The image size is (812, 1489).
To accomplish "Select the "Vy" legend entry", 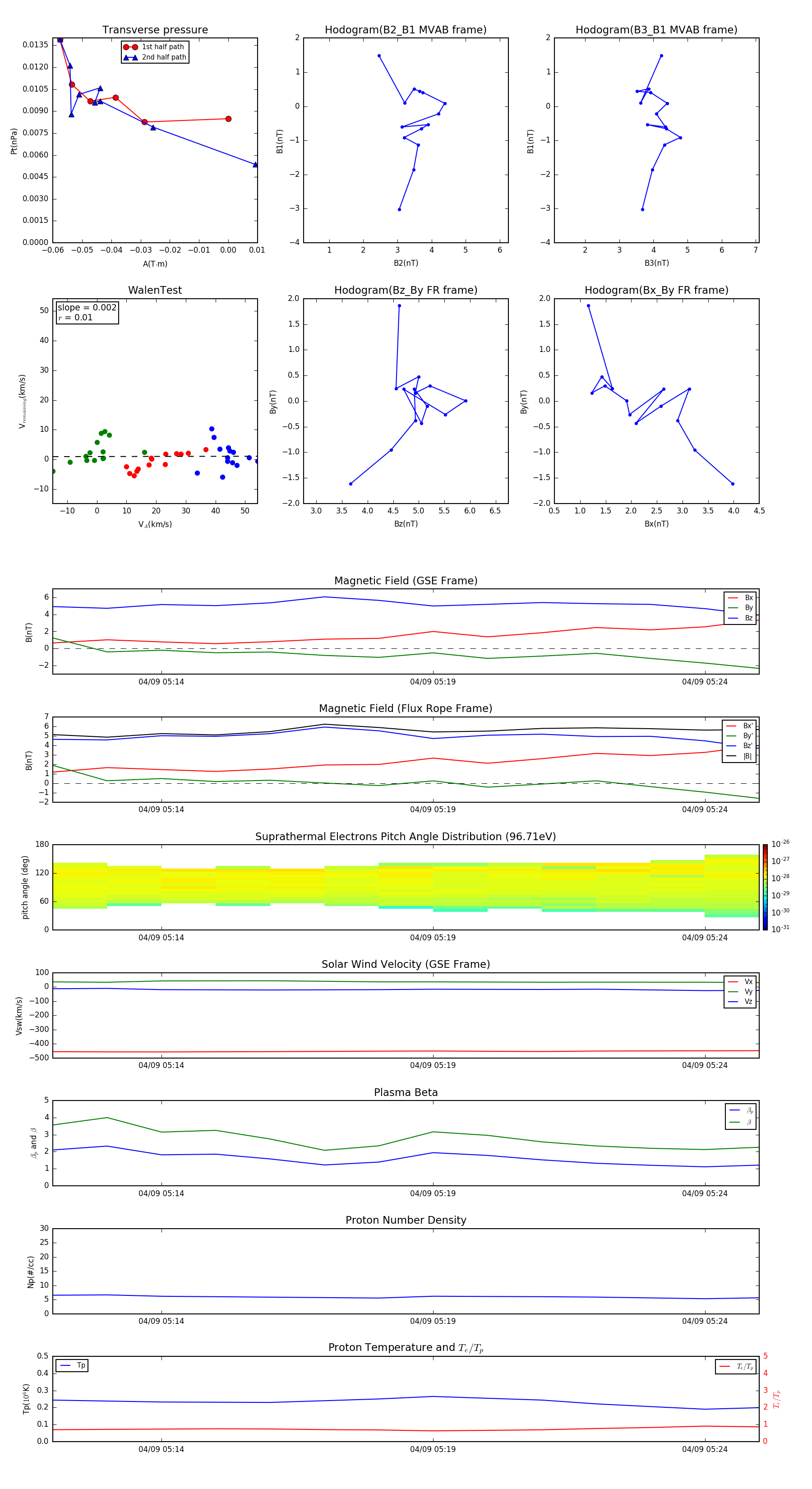I will tap(740, 991).
